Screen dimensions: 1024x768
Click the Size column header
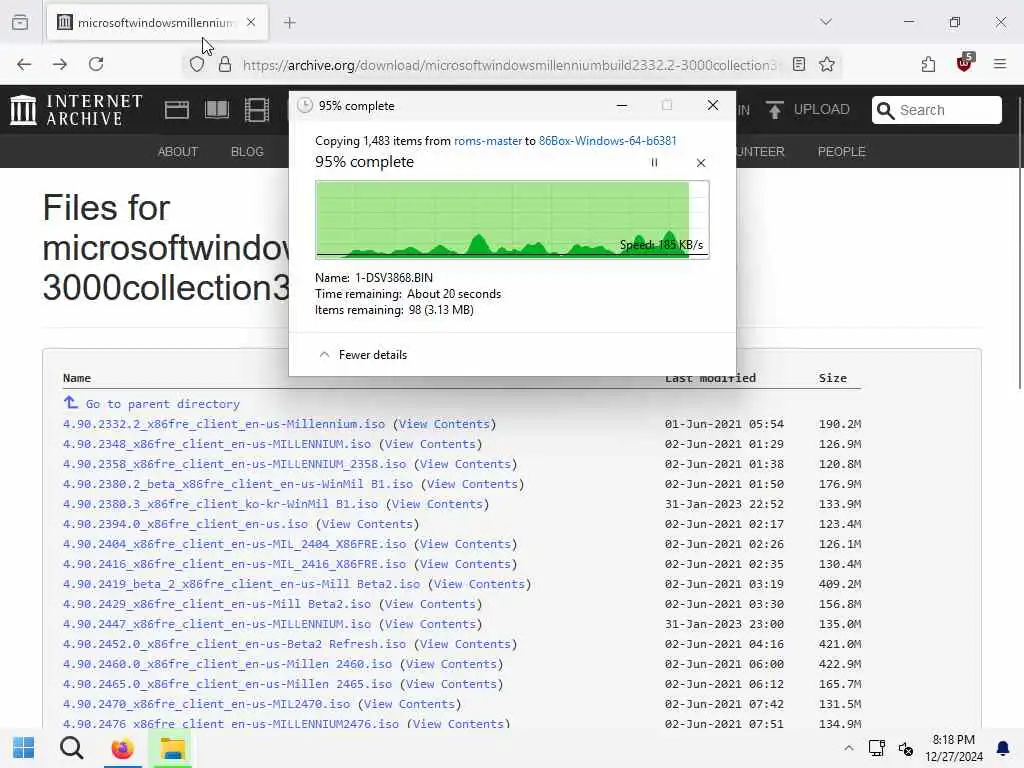(x=833, y=378)
